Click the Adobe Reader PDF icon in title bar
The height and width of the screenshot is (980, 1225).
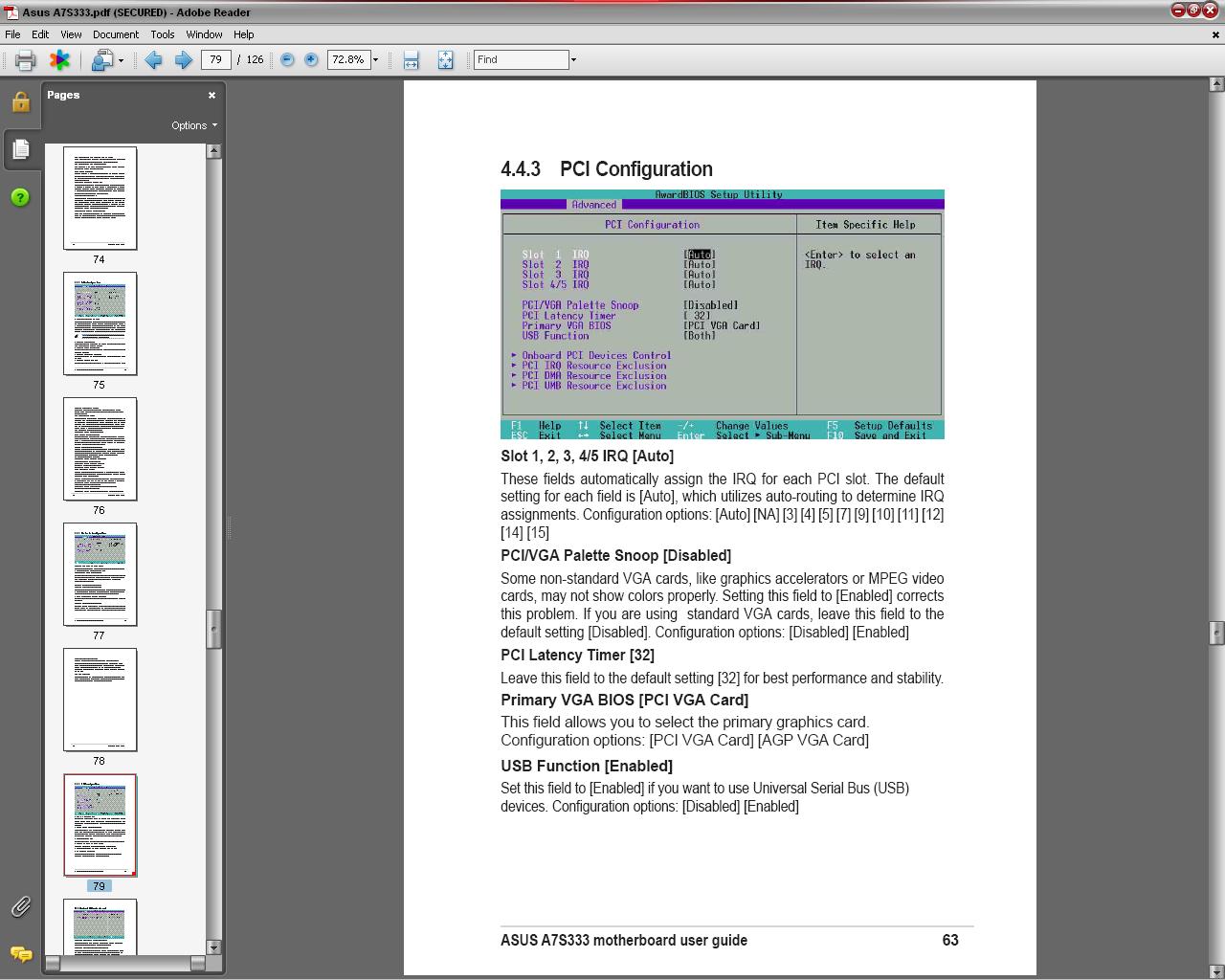point(11,12)
